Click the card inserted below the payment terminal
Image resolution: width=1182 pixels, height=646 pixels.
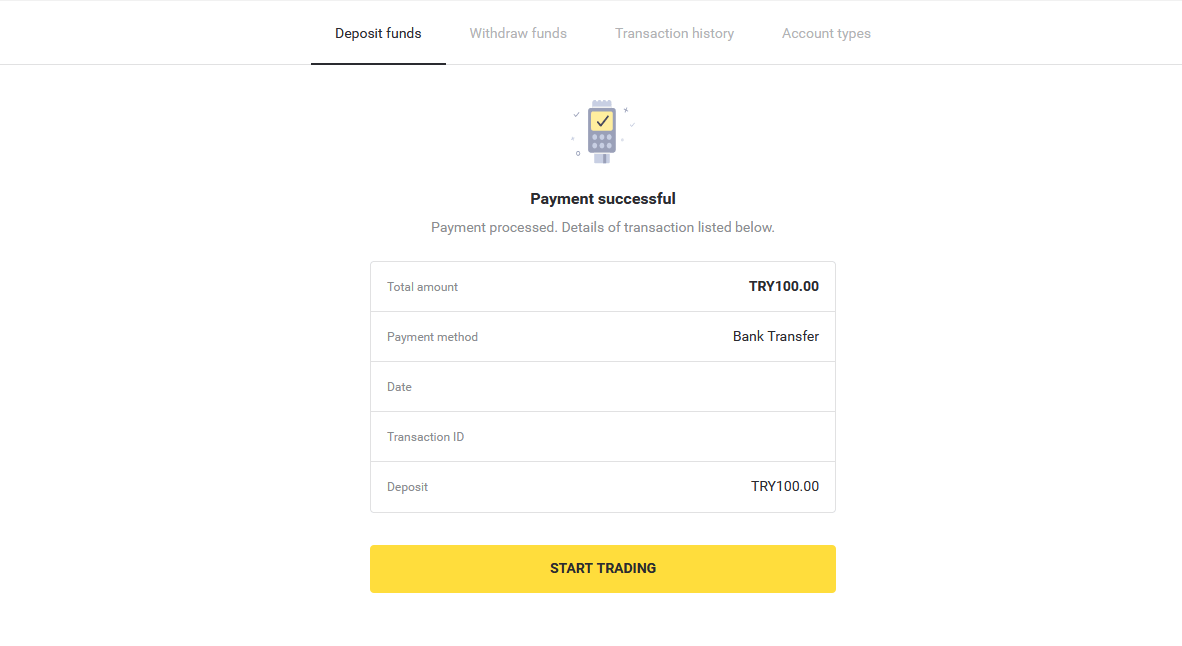(x=601, y=158)
